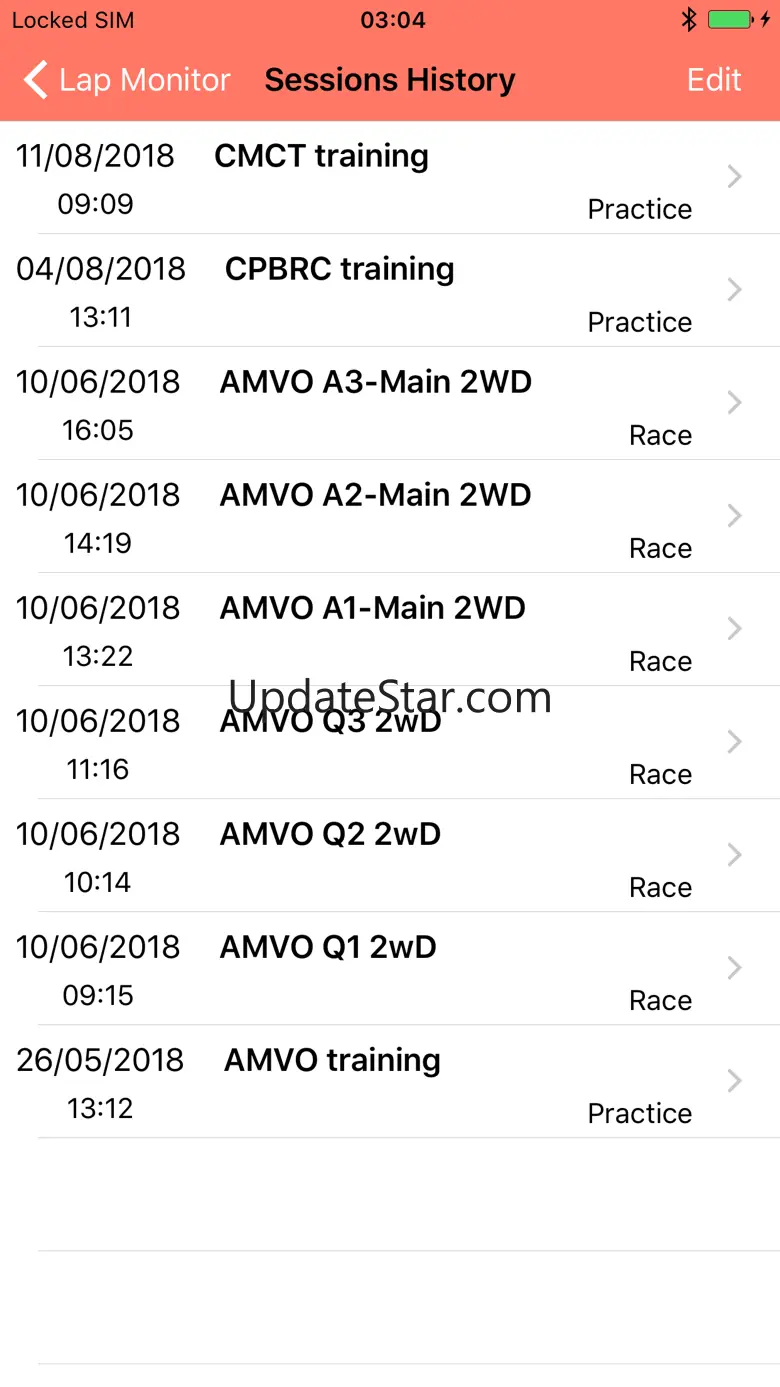Screen dimensions: 780x1387
Task: Tap the AMVO Q1 2wD chevron
Action: click(x=735, y=968)
